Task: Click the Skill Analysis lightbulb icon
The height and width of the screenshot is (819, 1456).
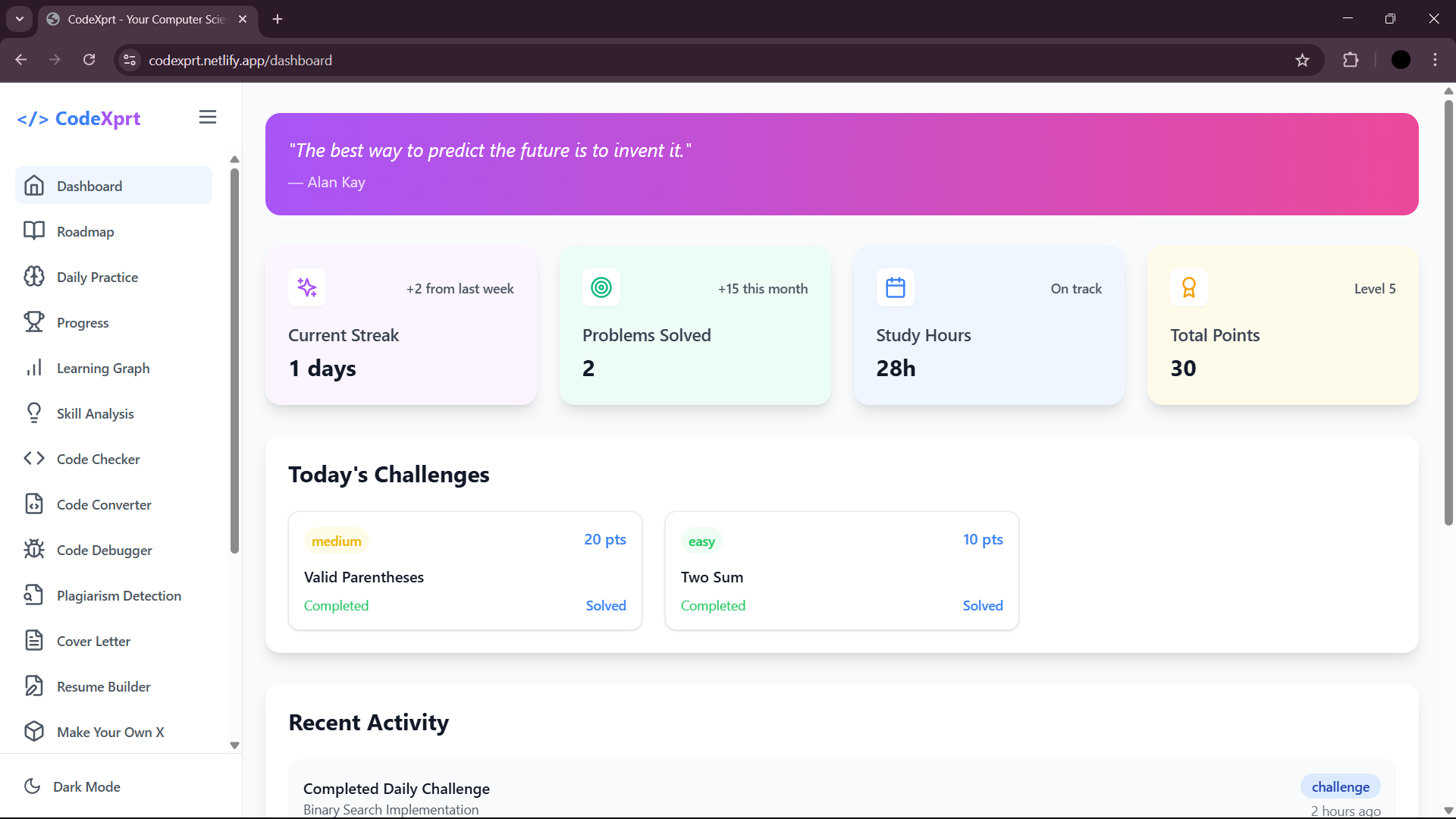Action: tap(34, 413)
